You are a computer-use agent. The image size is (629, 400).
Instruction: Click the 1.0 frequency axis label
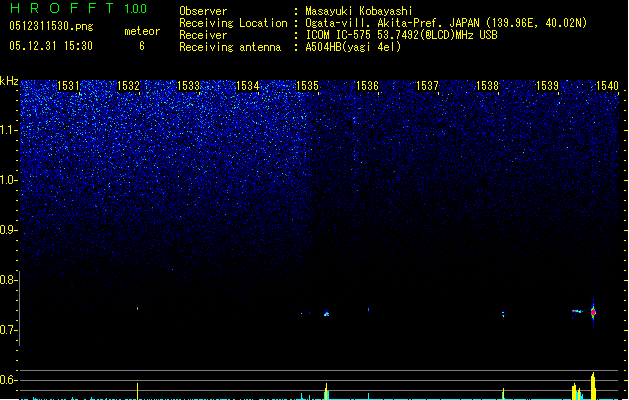coord(9,180)
